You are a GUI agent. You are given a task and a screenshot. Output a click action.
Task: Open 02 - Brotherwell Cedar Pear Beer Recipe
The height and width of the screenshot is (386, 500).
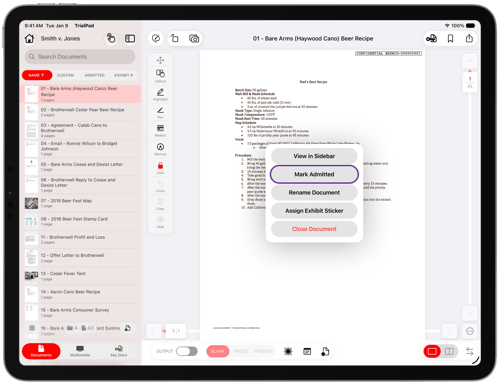(x=80, y=112)
